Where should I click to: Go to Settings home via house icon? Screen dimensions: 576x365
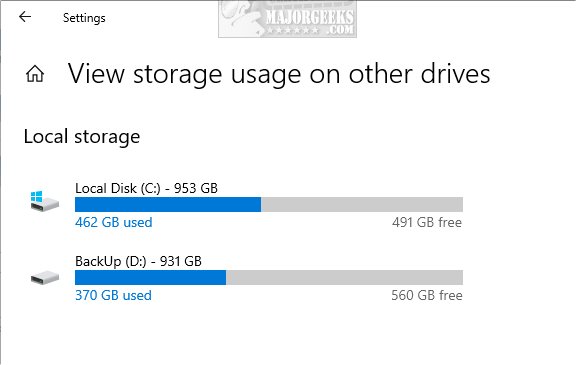pyautogui.click(x=35, y=73)
